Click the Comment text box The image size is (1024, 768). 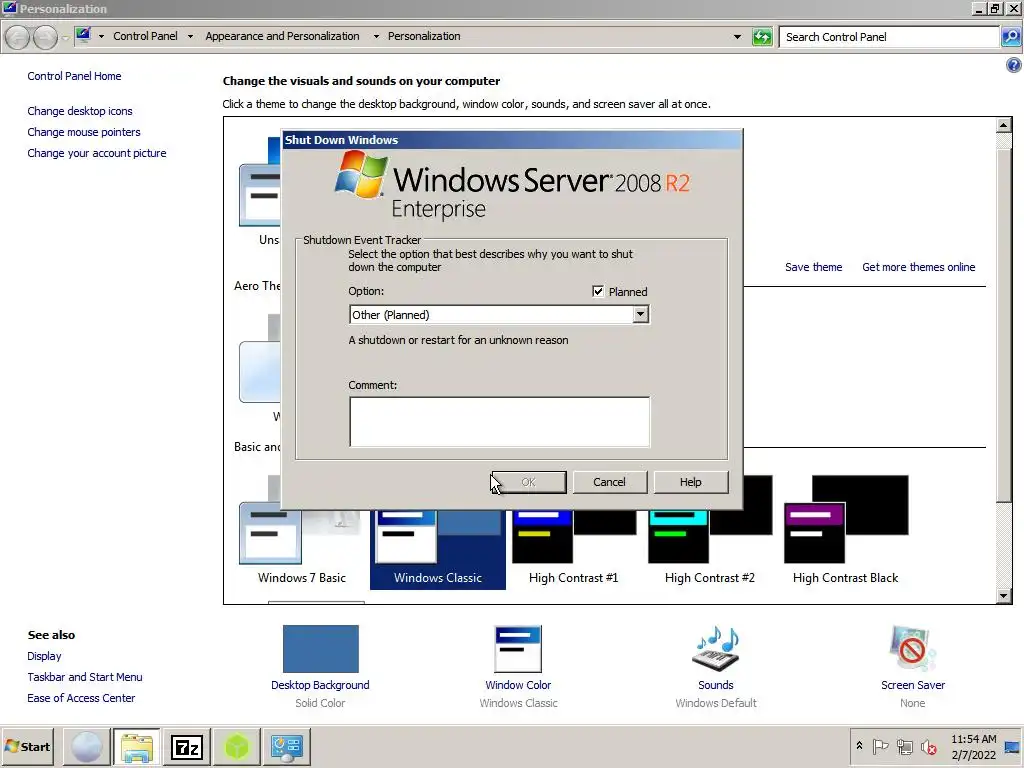click(x=500, y=422)
